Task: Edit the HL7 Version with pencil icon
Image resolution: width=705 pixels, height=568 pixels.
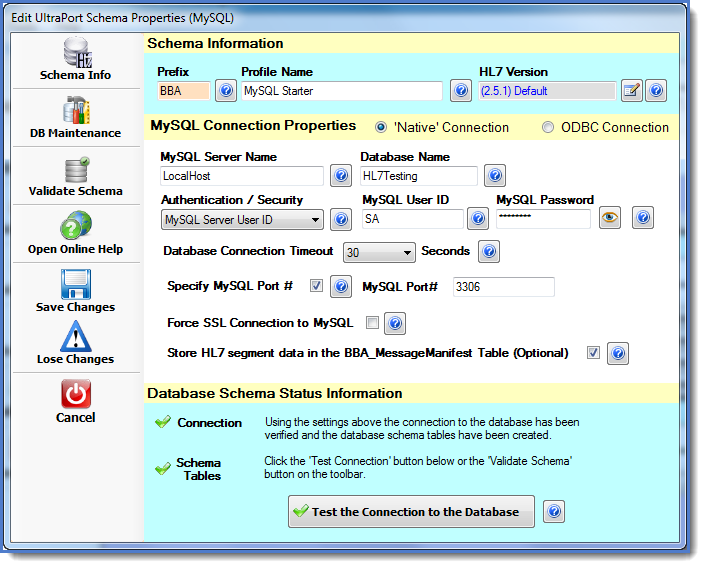Action: [x=632, y=91]
